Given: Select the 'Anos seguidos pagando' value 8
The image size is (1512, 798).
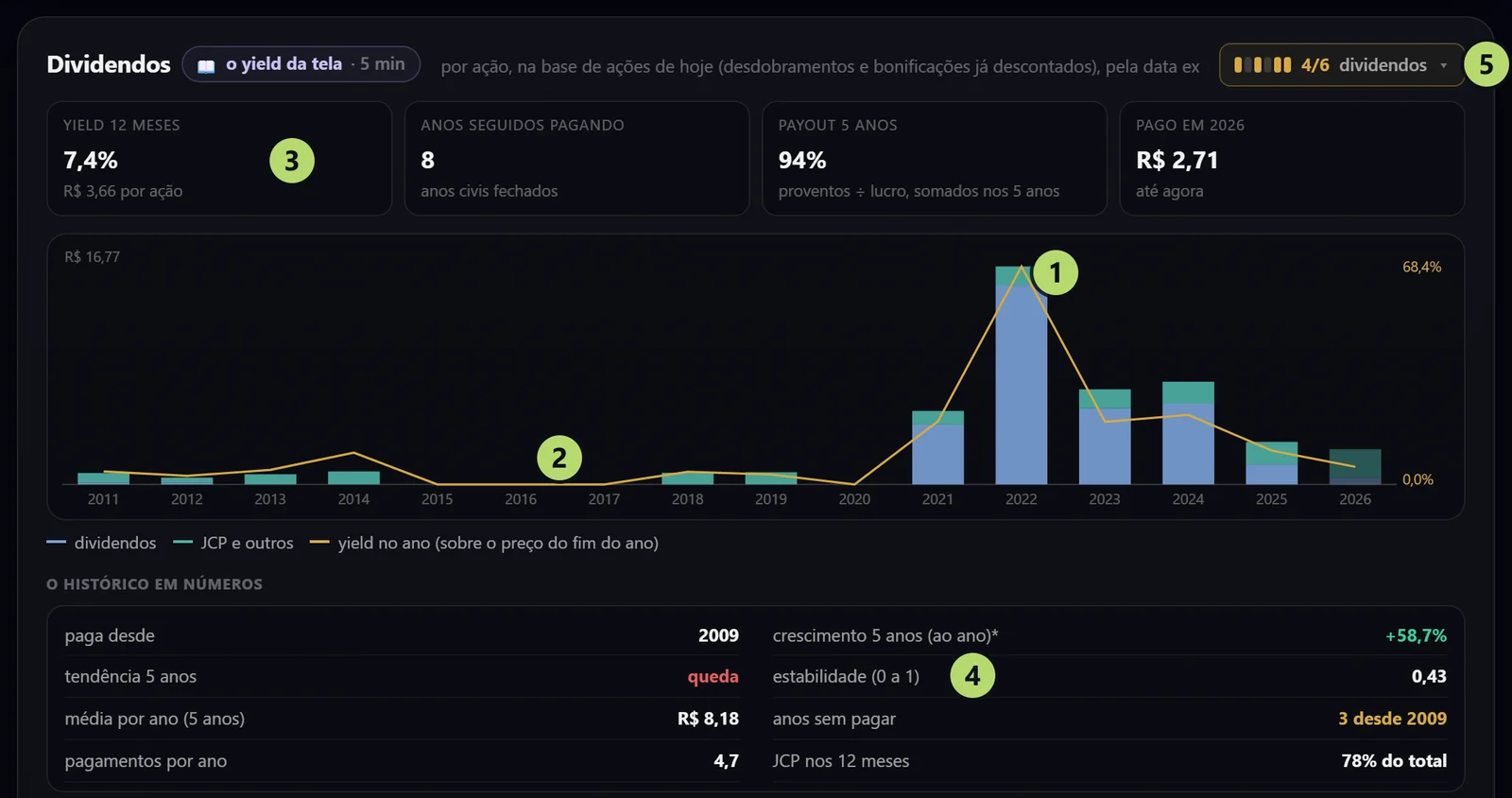Looking at the screenshot, I should tap(428, 161).
